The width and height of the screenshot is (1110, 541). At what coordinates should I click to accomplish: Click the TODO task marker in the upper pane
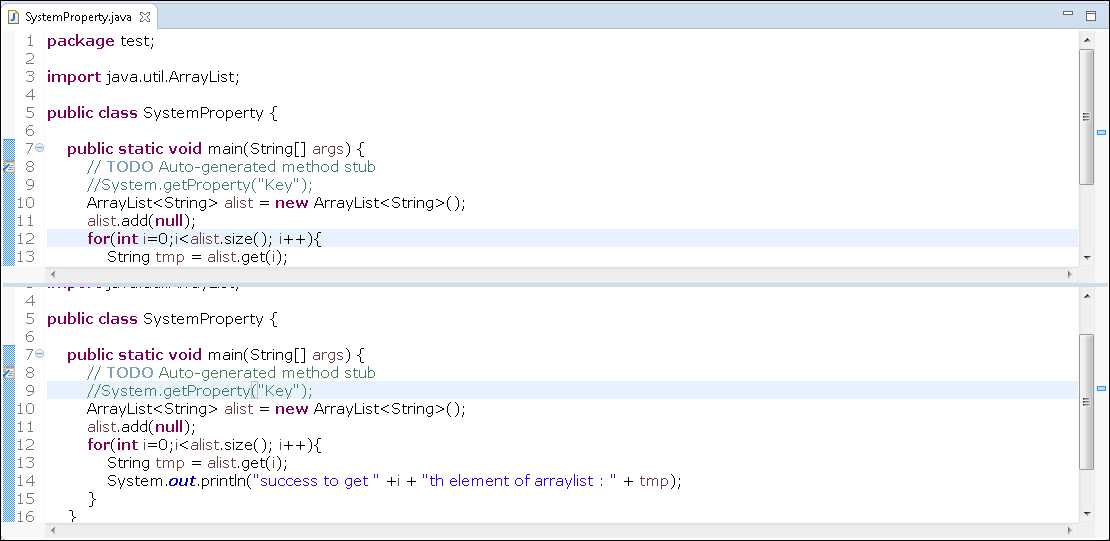pos(7,167)
